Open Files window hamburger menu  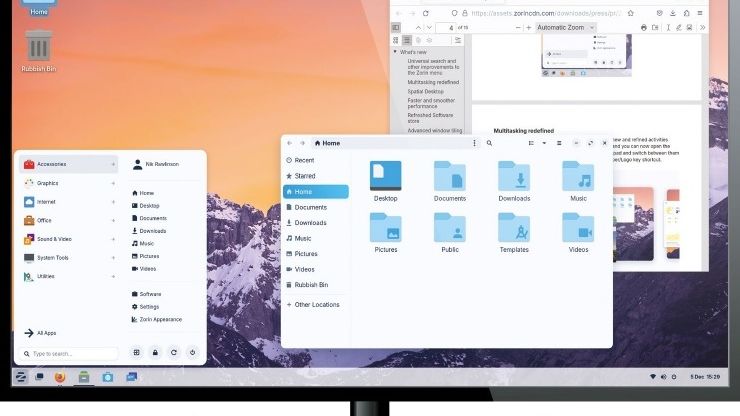[559, 143]
